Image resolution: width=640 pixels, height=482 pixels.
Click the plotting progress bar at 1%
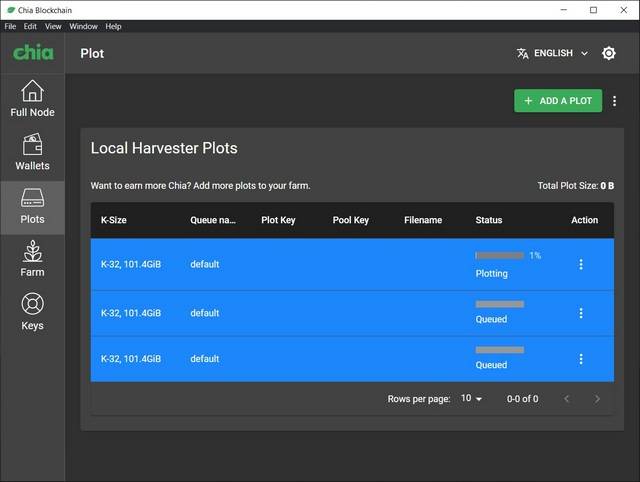[x=499, y=256]
